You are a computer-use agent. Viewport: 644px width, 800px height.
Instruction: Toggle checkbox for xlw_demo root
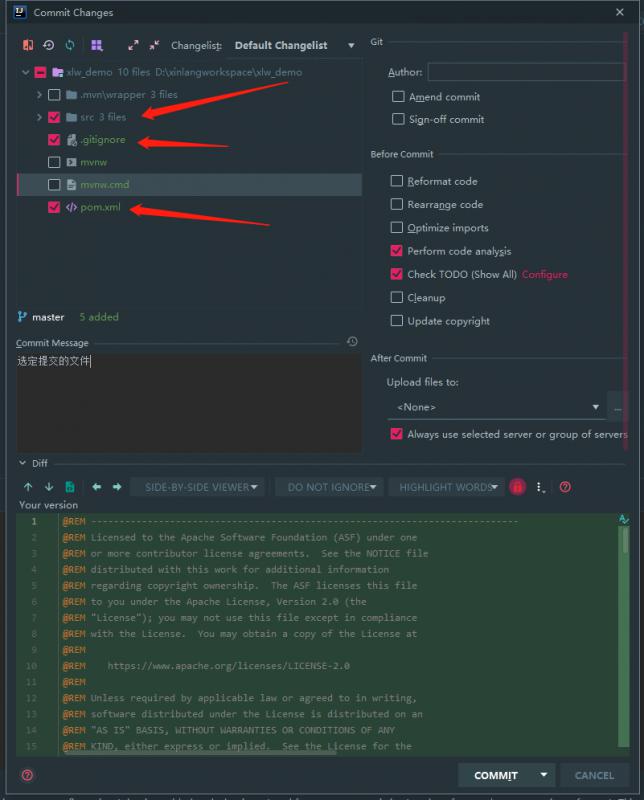40,72
